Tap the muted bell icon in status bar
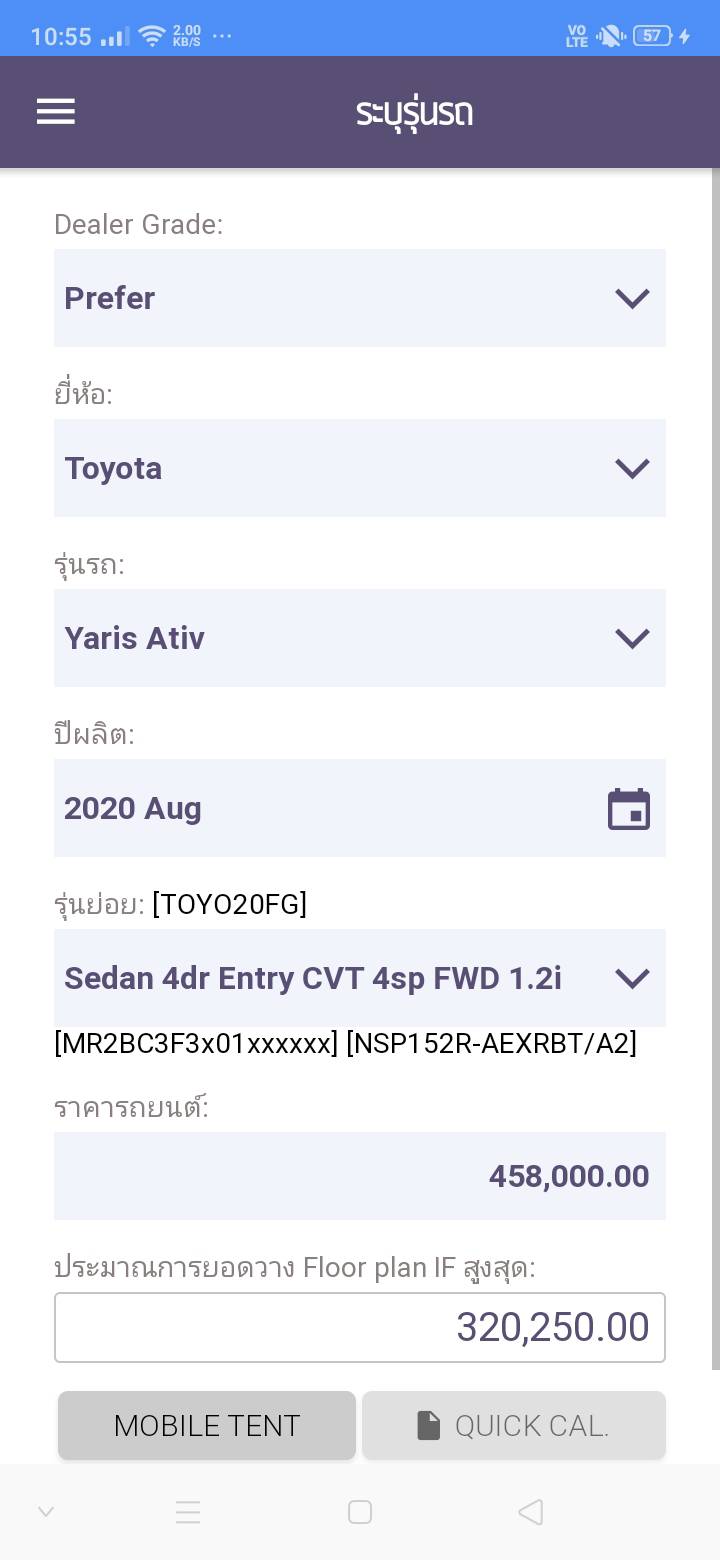The image size is (720, 1560). pyautogui.click(x=609, y=37)
